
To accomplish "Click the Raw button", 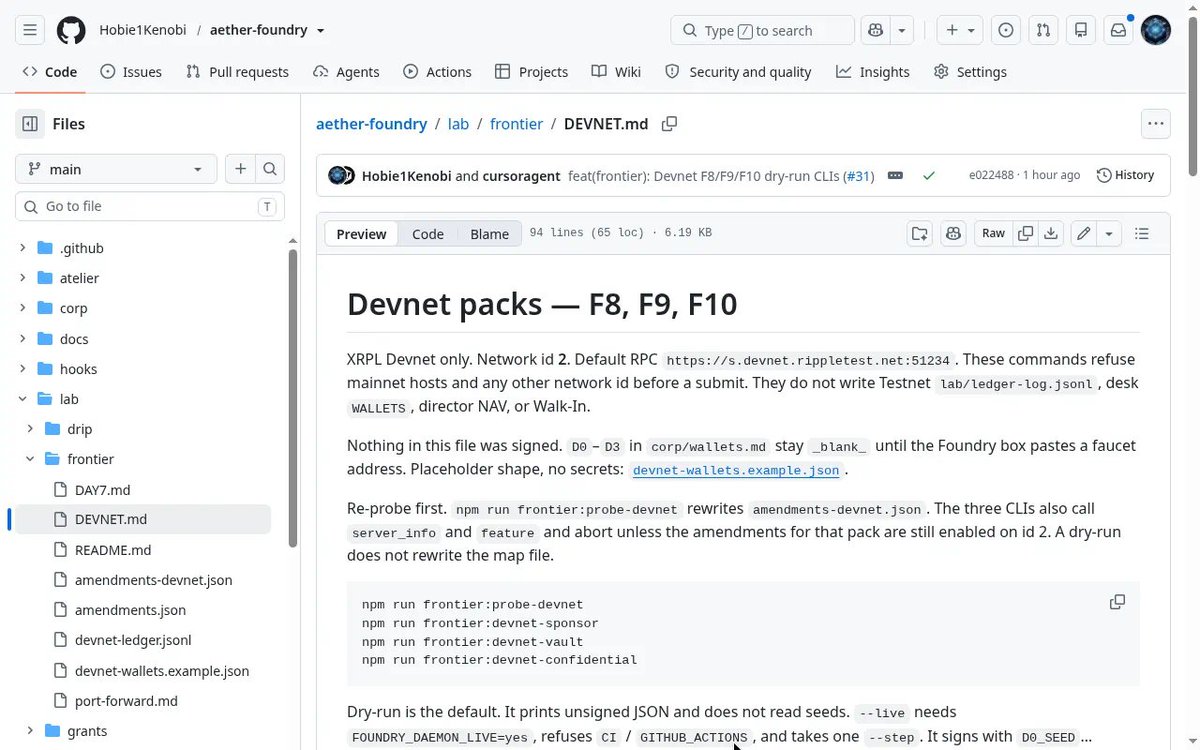I will click(993, 233).
